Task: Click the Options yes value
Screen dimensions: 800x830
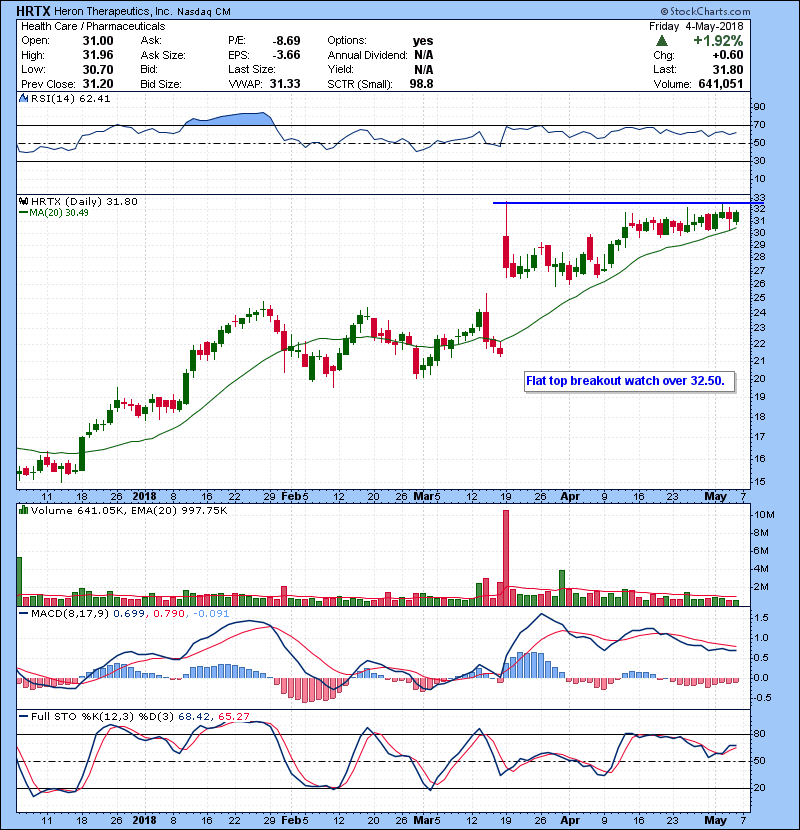Action: pos(423,41)
